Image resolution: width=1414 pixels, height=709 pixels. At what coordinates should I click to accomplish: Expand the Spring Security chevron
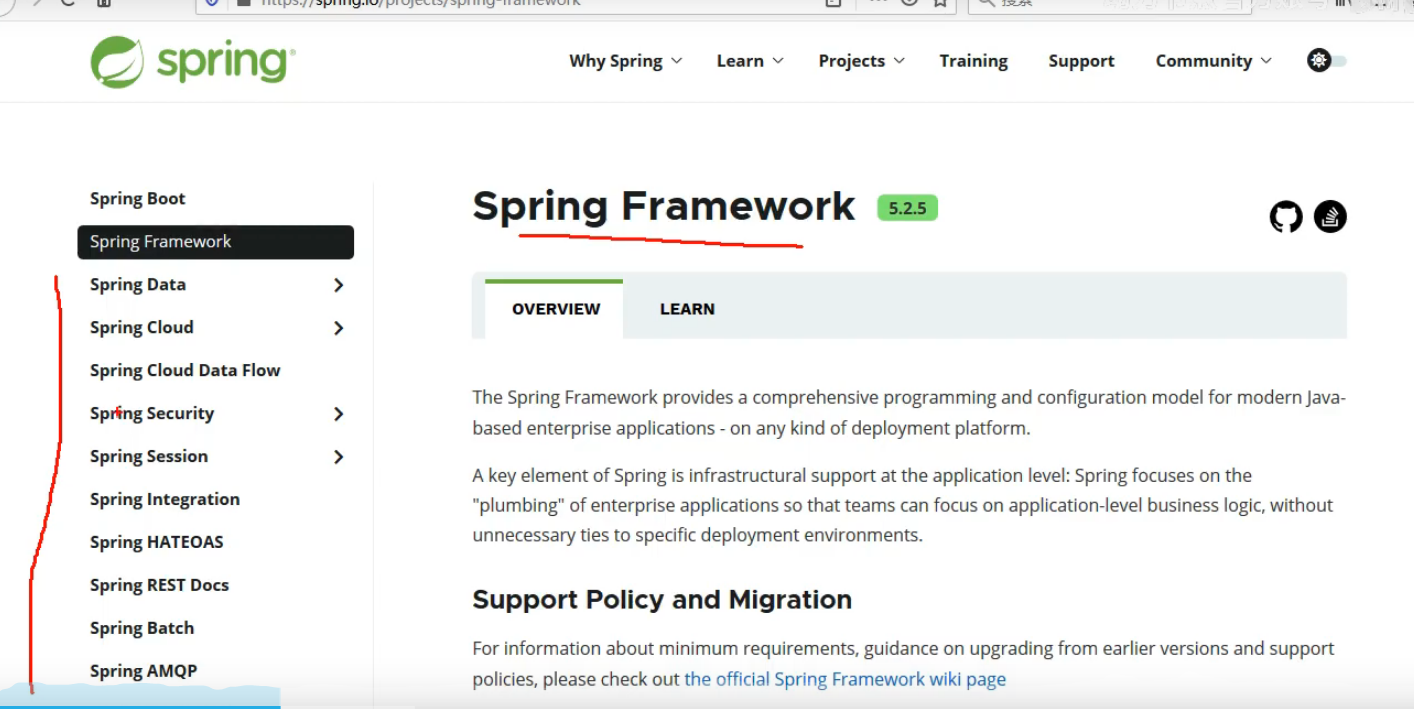(339, 414)
